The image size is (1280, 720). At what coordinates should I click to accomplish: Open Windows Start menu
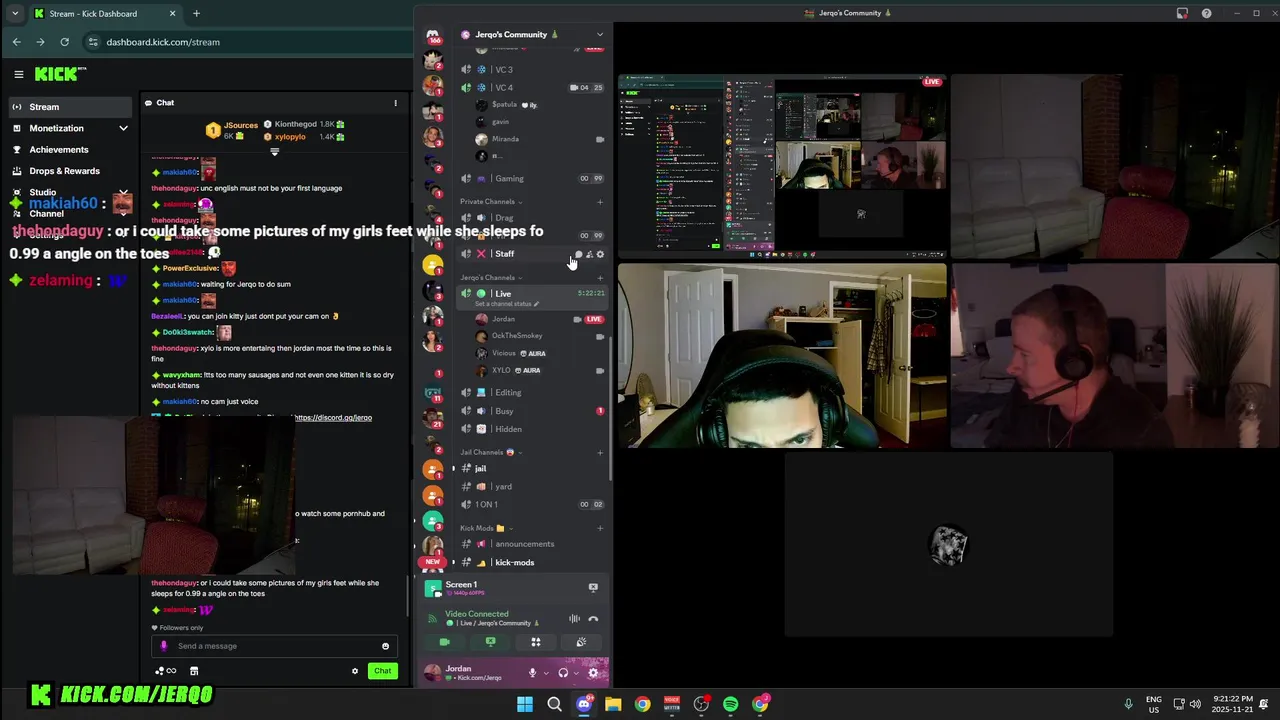tap(525, 704)
